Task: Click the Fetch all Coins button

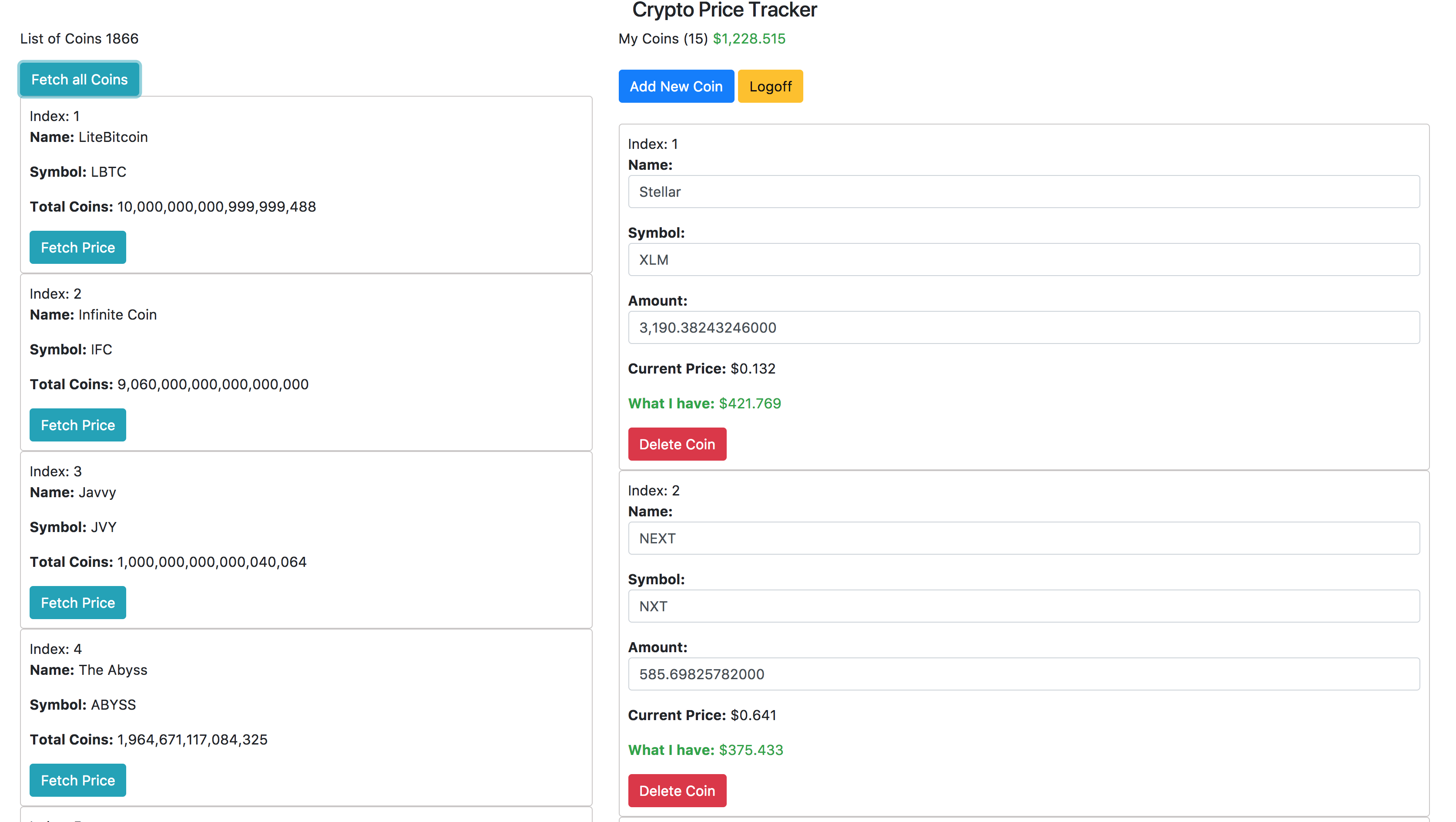Action: coord(79,79)
